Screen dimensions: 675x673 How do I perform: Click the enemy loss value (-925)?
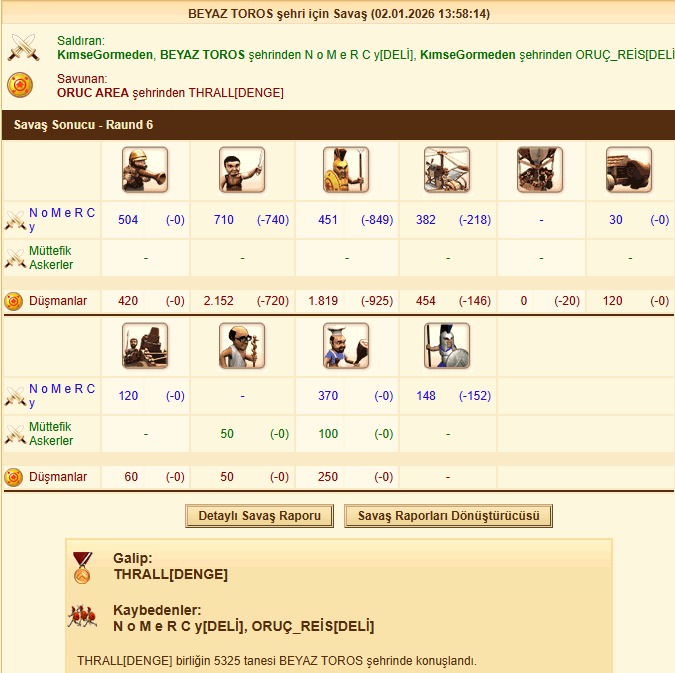(377, 301)
